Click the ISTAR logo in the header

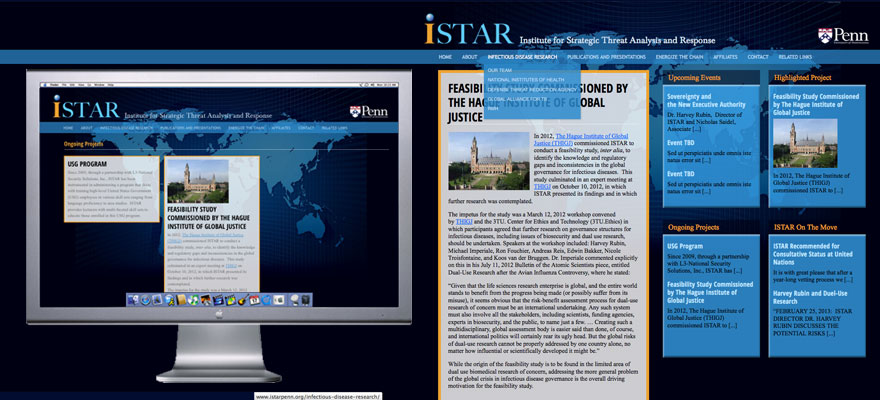[462, 31]
